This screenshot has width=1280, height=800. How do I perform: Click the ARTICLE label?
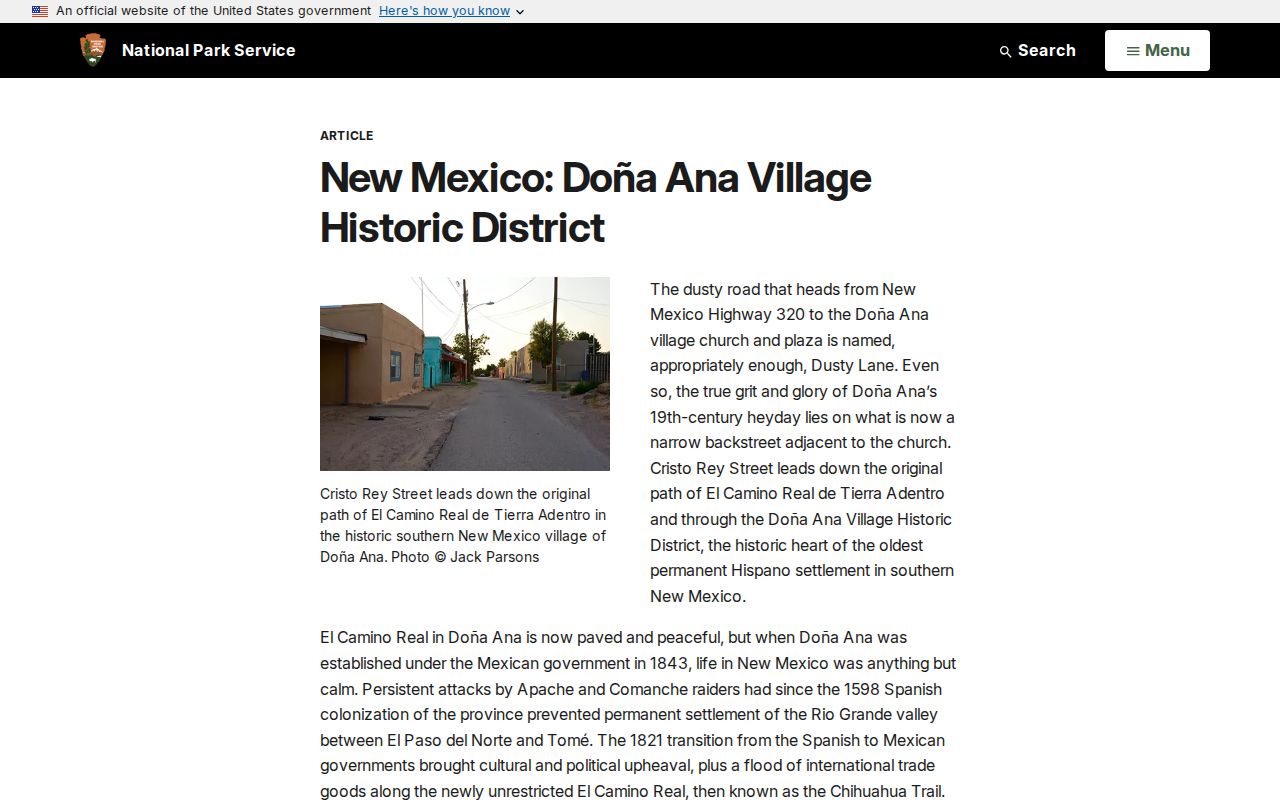[x=347, y=135]
